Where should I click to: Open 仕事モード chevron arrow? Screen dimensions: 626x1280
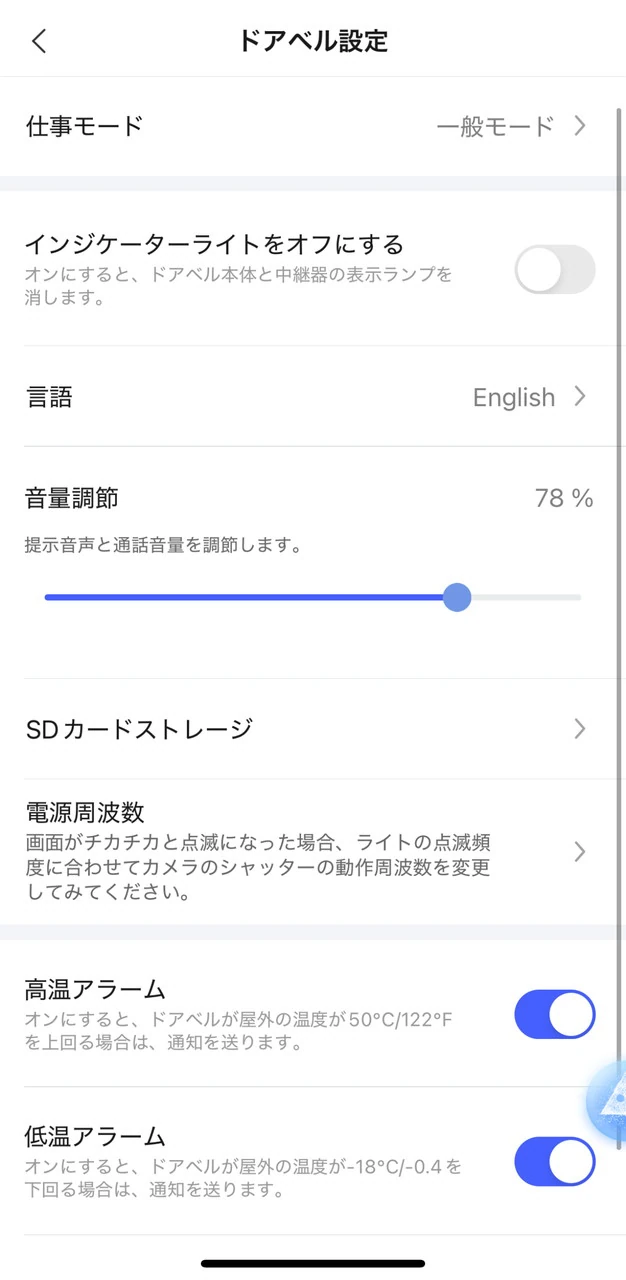click(580, 126)
